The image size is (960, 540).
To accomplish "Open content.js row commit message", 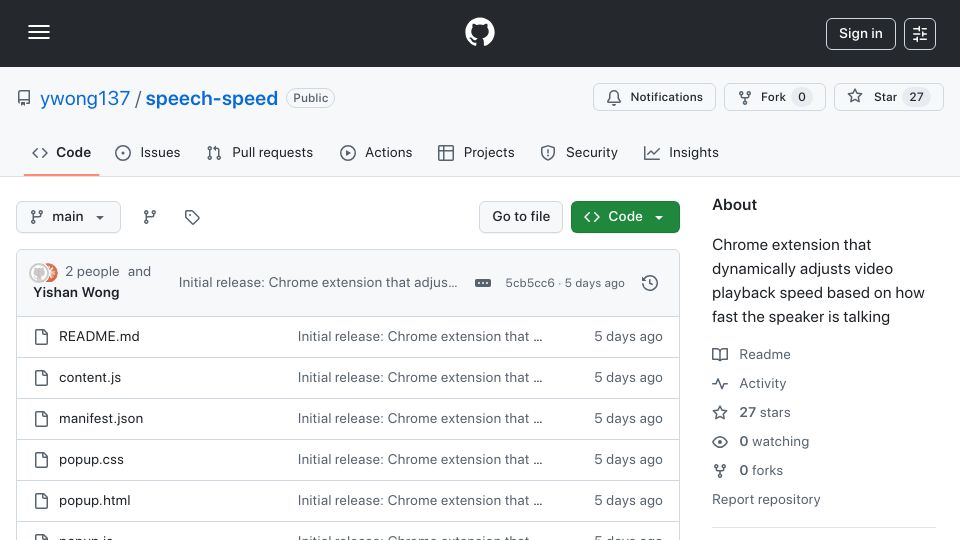I will (420, 377).
